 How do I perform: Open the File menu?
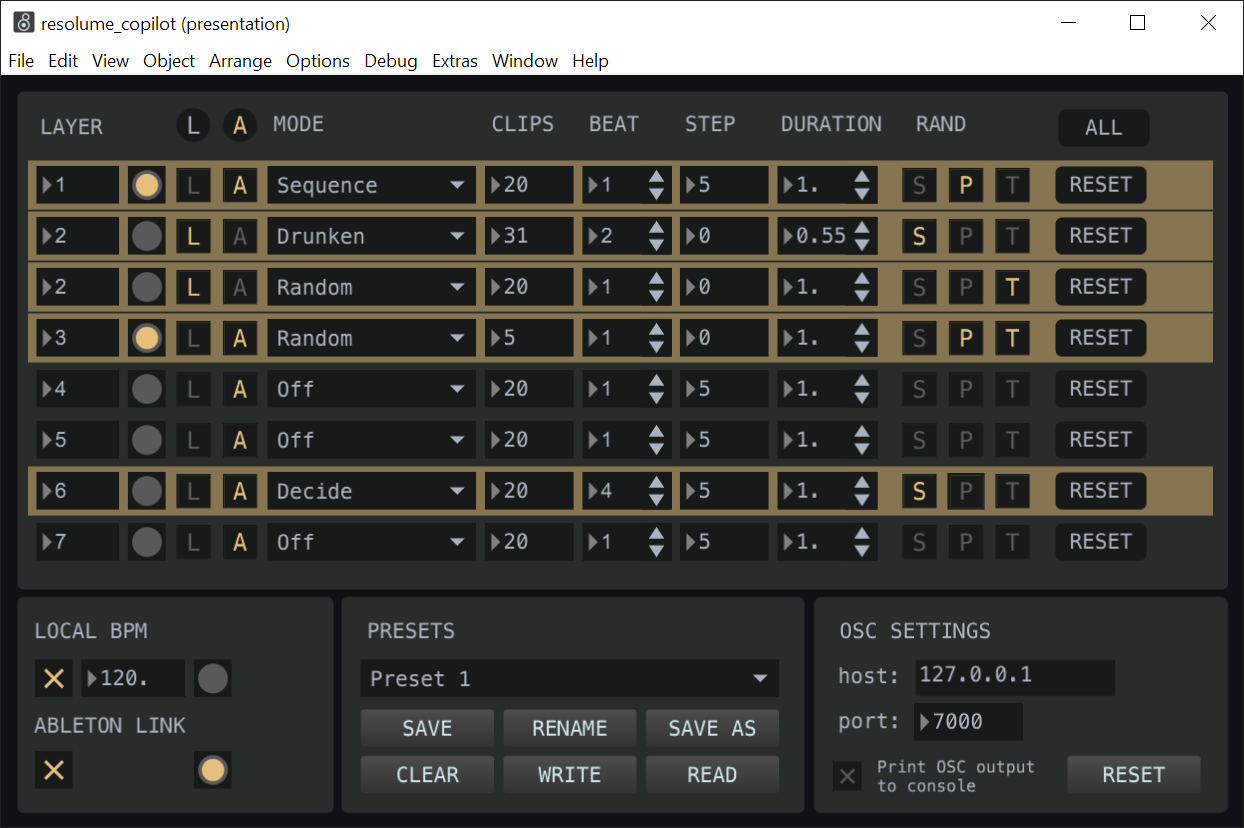coord(21,61)
